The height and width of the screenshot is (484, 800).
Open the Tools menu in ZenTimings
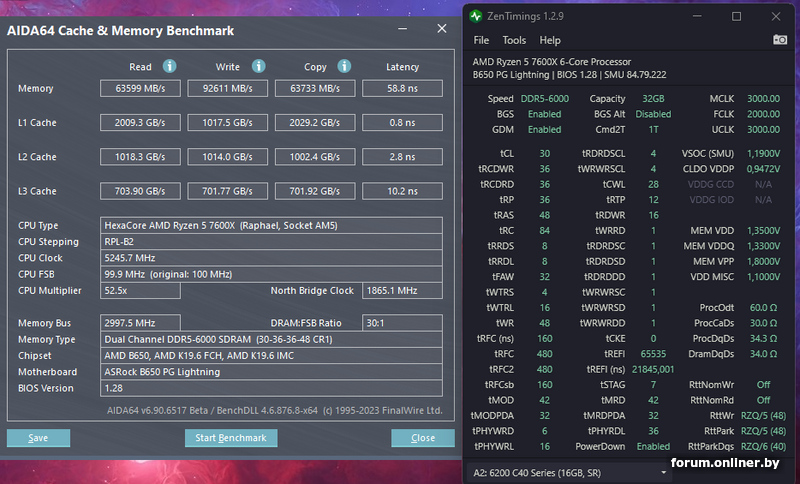point(514,41)
